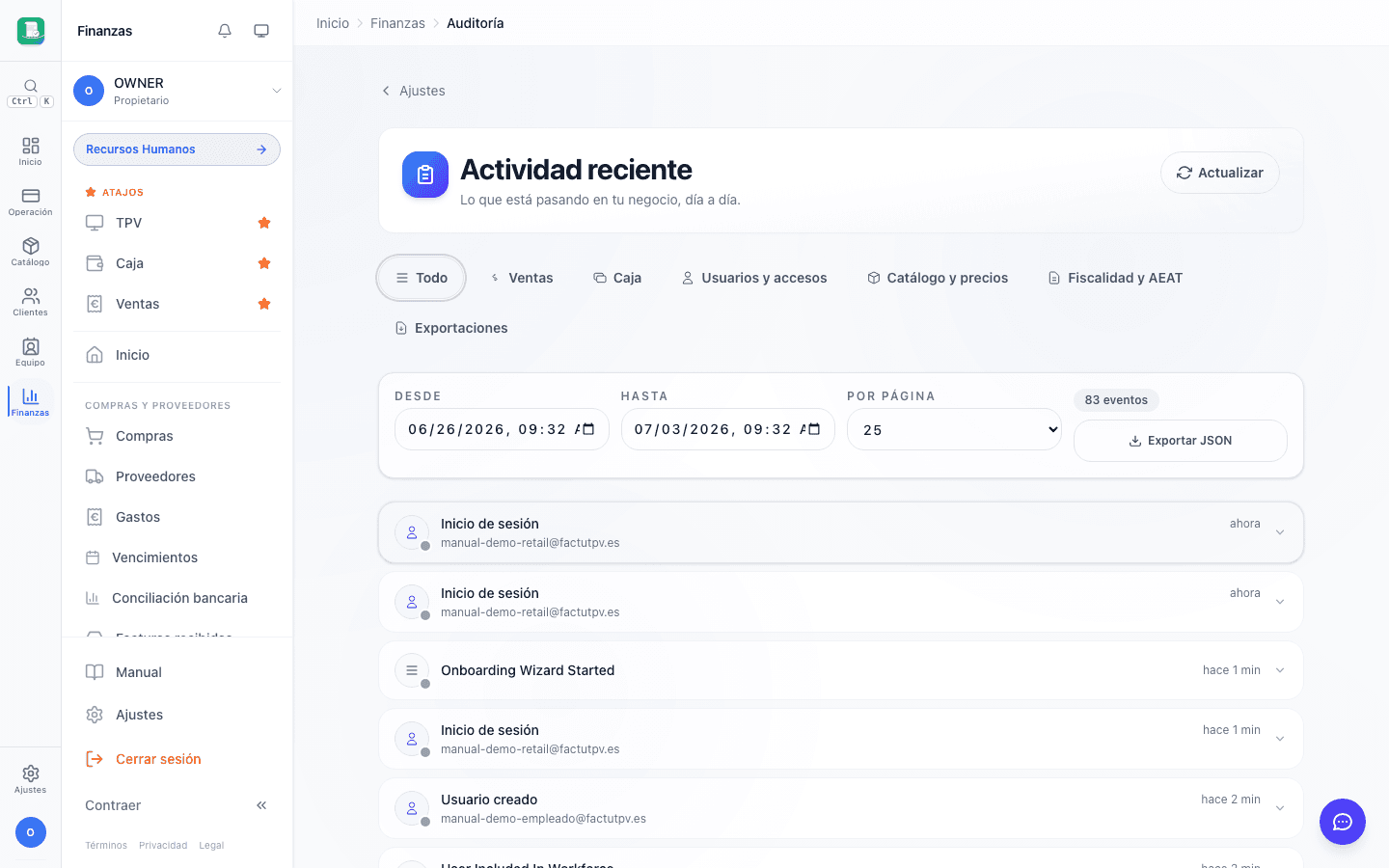
Task: Collapse sidebar with Contraer
Action: [x=177, y=805]
